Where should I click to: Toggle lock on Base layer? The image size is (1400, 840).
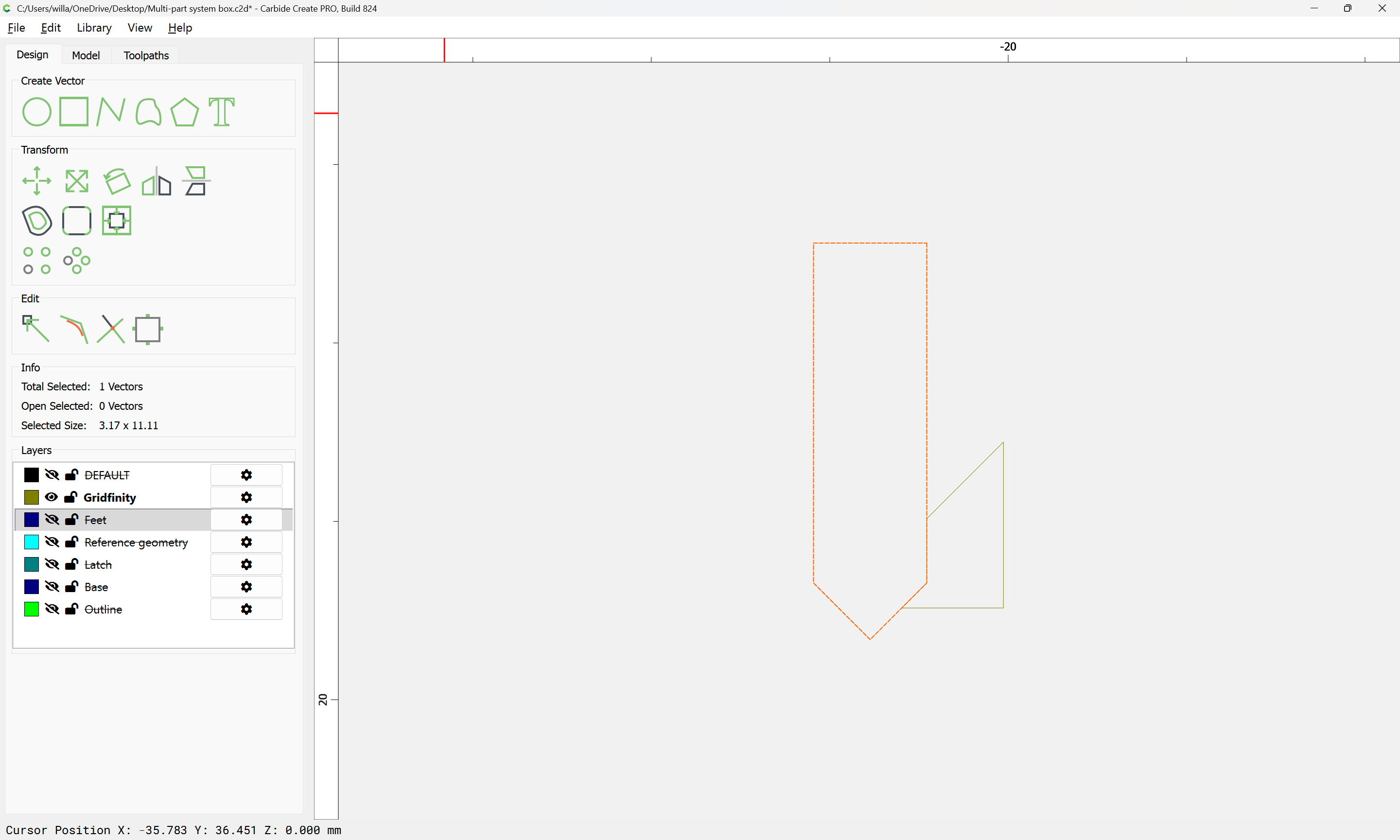pos(71,586)
